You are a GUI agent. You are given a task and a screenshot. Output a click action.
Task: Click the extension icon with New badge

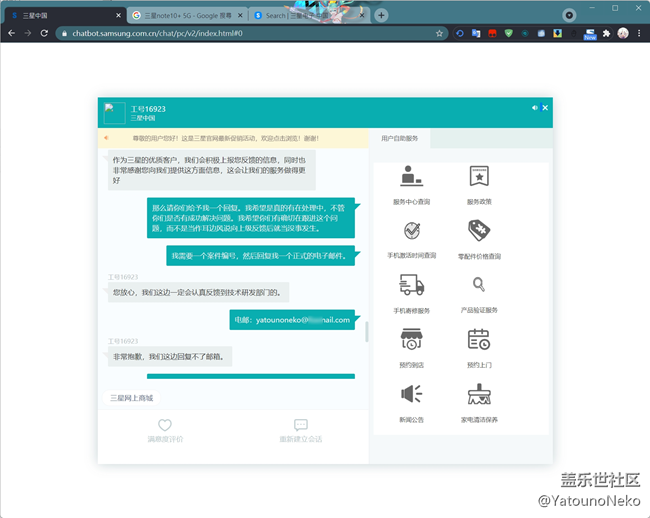point(590,34)
